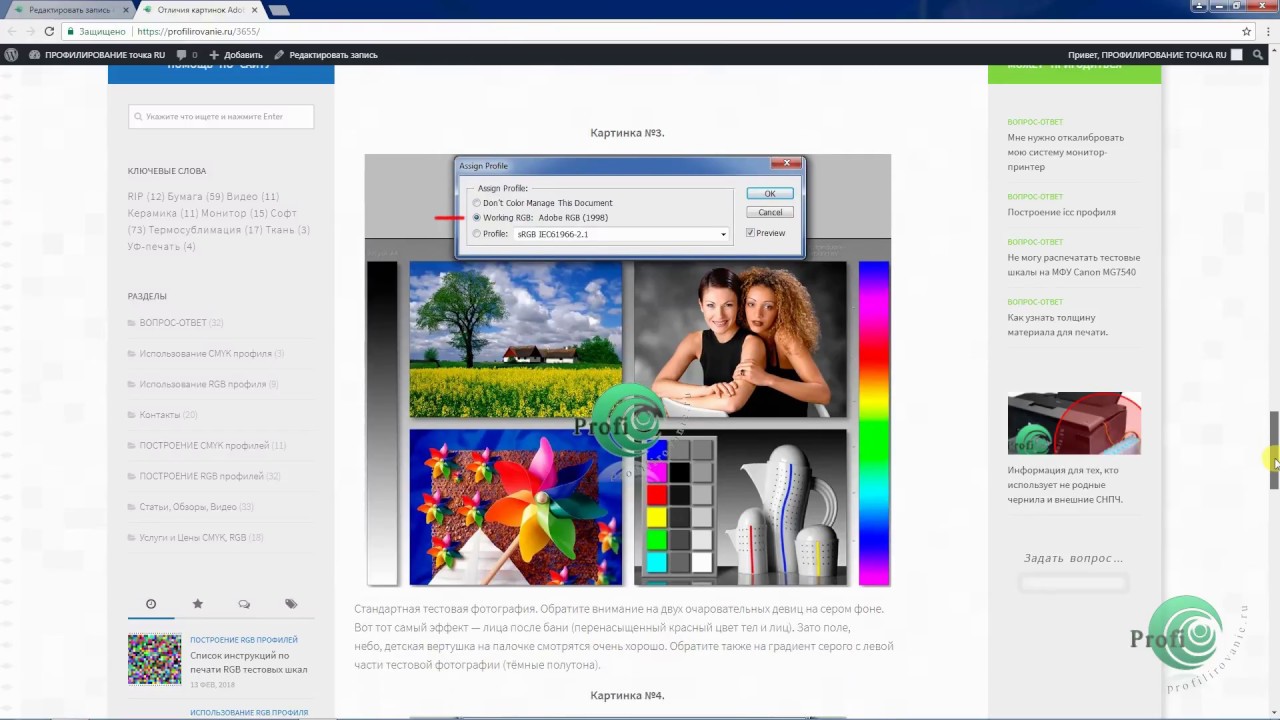Select Don't Color Manage This Document radio

point(477,203)
